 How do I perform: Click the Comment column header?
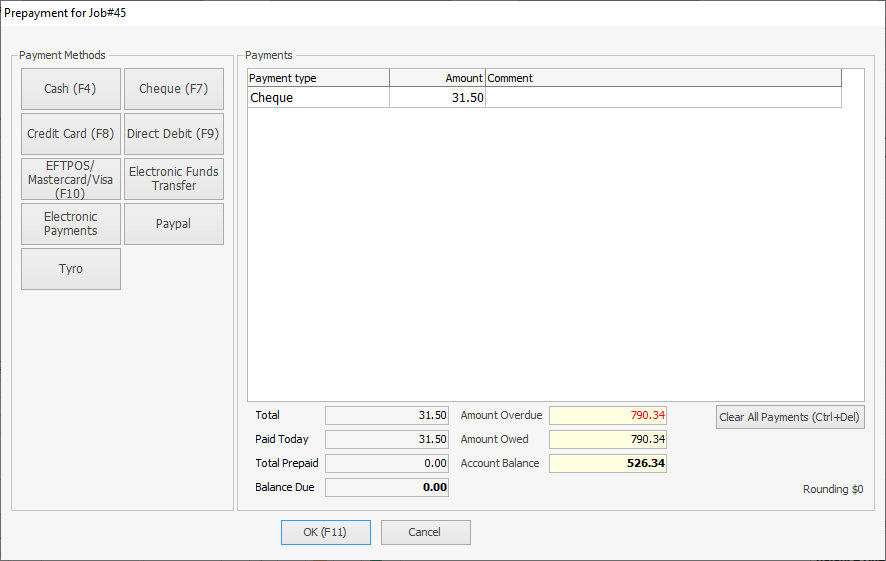tap(662, 78)
